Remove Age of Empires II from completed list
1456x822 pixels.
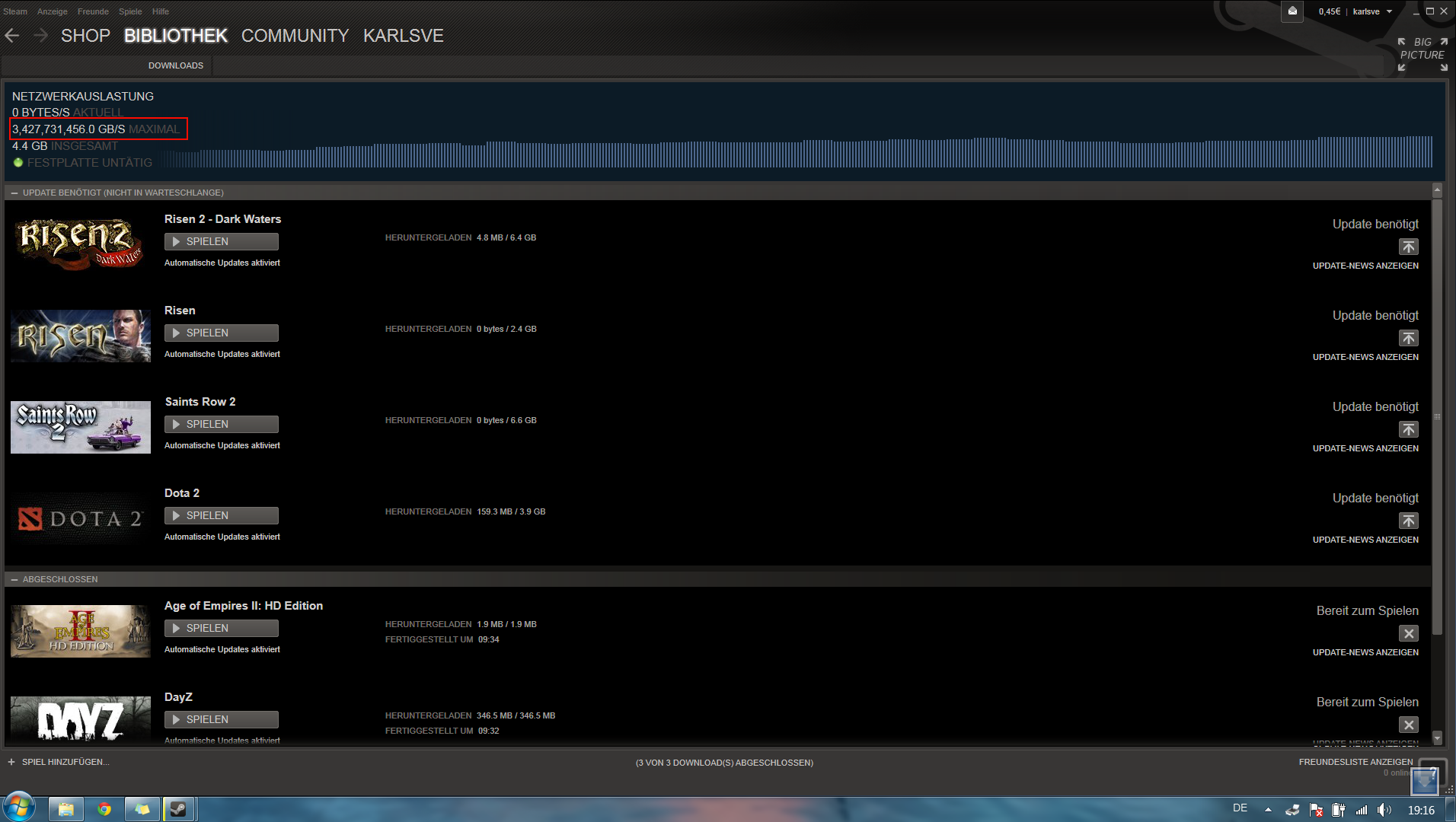click(x=1408, y=633)
